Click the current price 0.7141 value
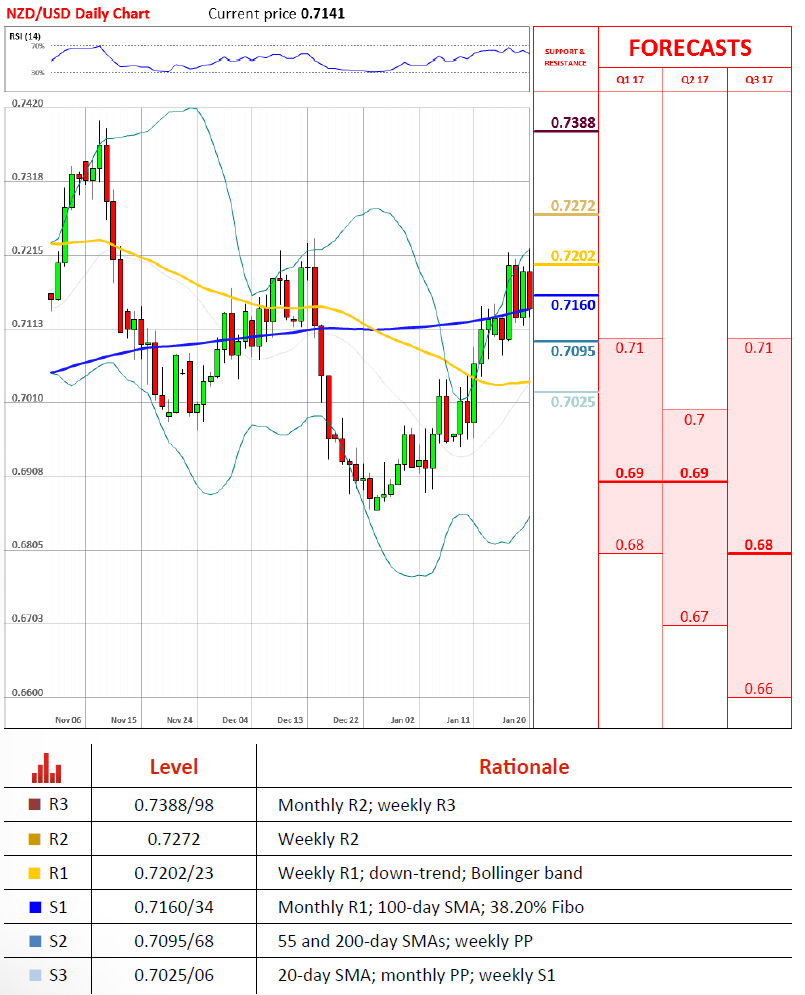The image size is (805, 995). point(323,13)
